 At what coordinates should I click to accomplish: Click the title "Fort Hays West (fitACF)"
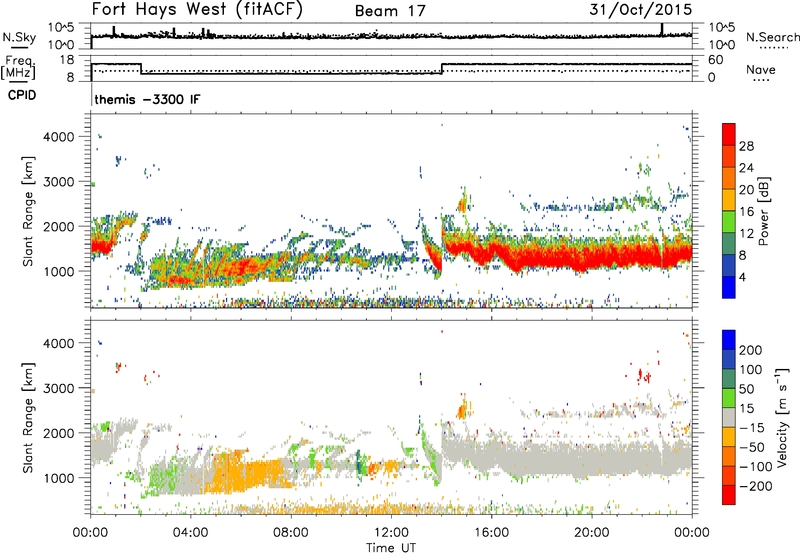point(197,9)
